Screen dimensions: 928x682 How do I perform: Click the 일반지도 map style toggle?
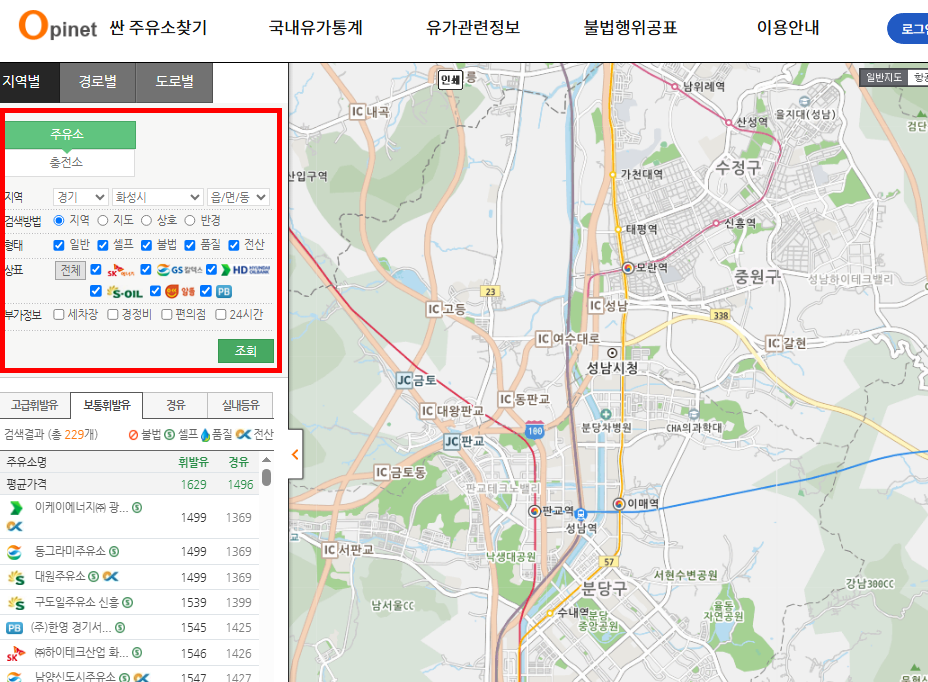(886, 75)
